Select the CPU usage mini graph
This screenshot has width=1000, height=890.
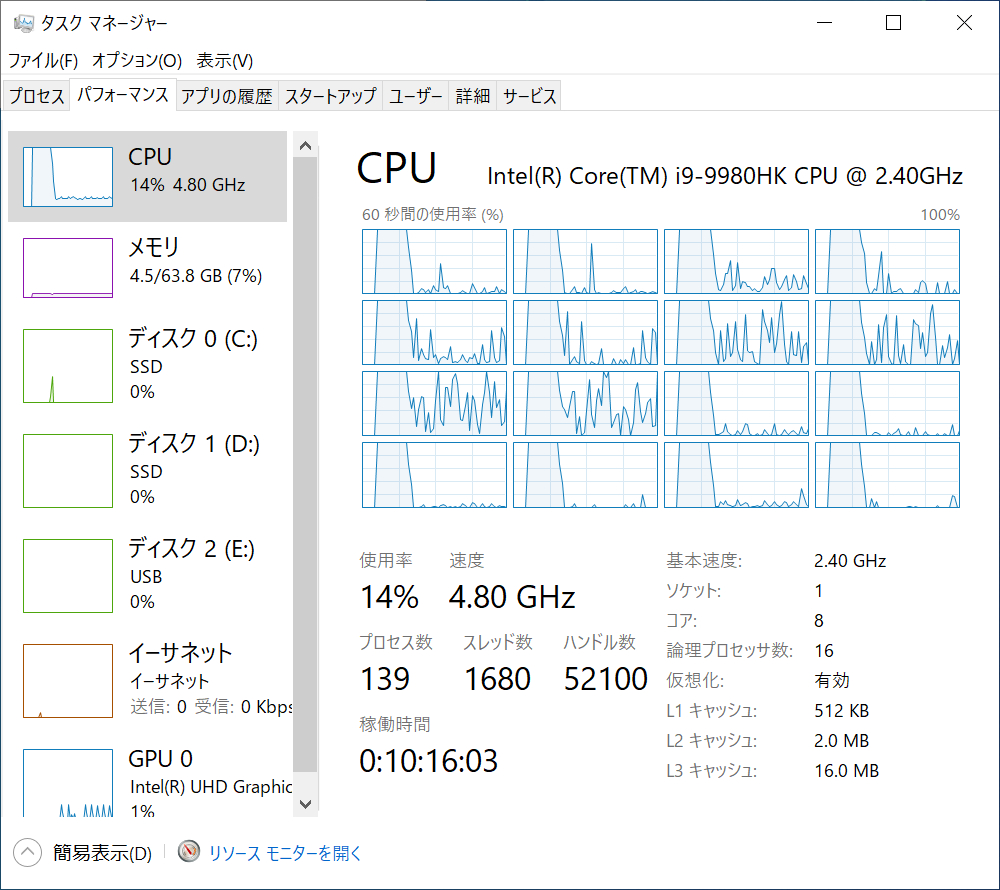point(68,177)
